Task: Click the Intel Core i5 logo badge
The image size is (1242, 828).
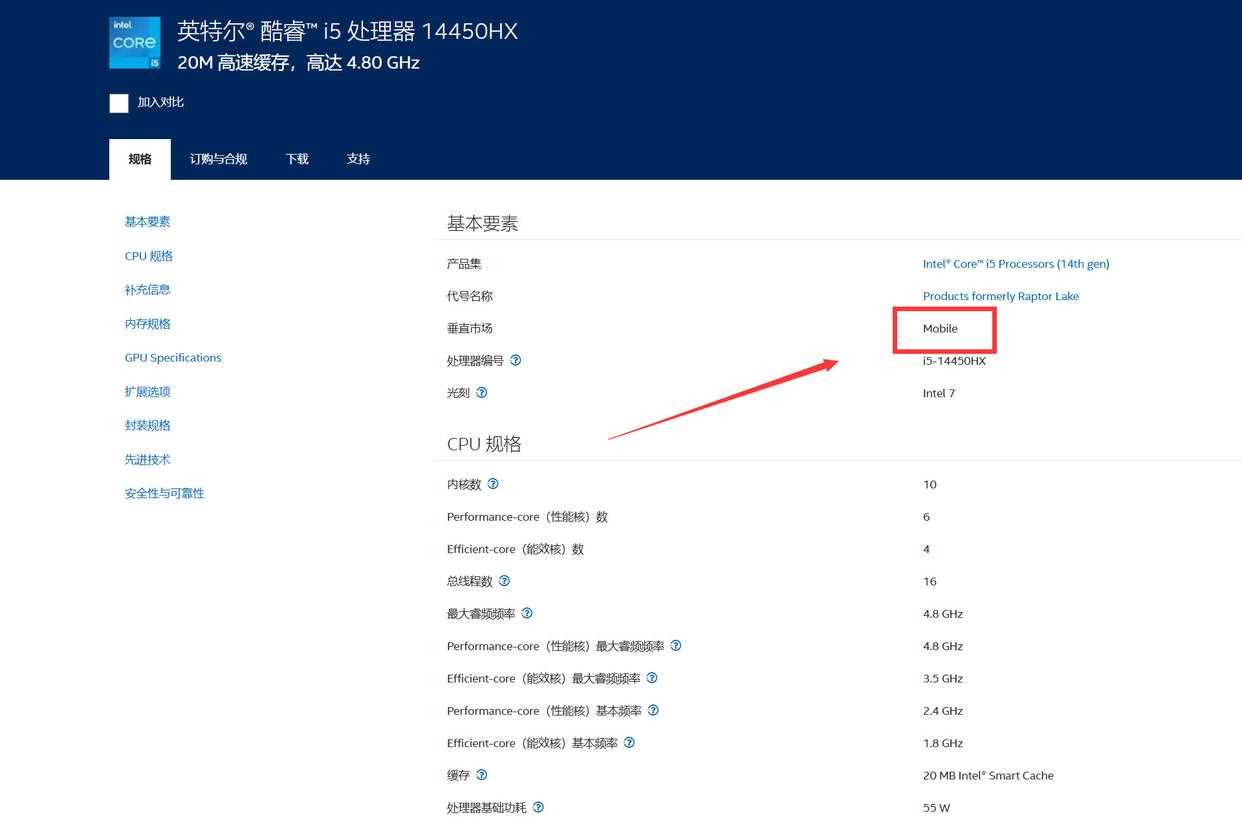Action: [x=134, y=43]
